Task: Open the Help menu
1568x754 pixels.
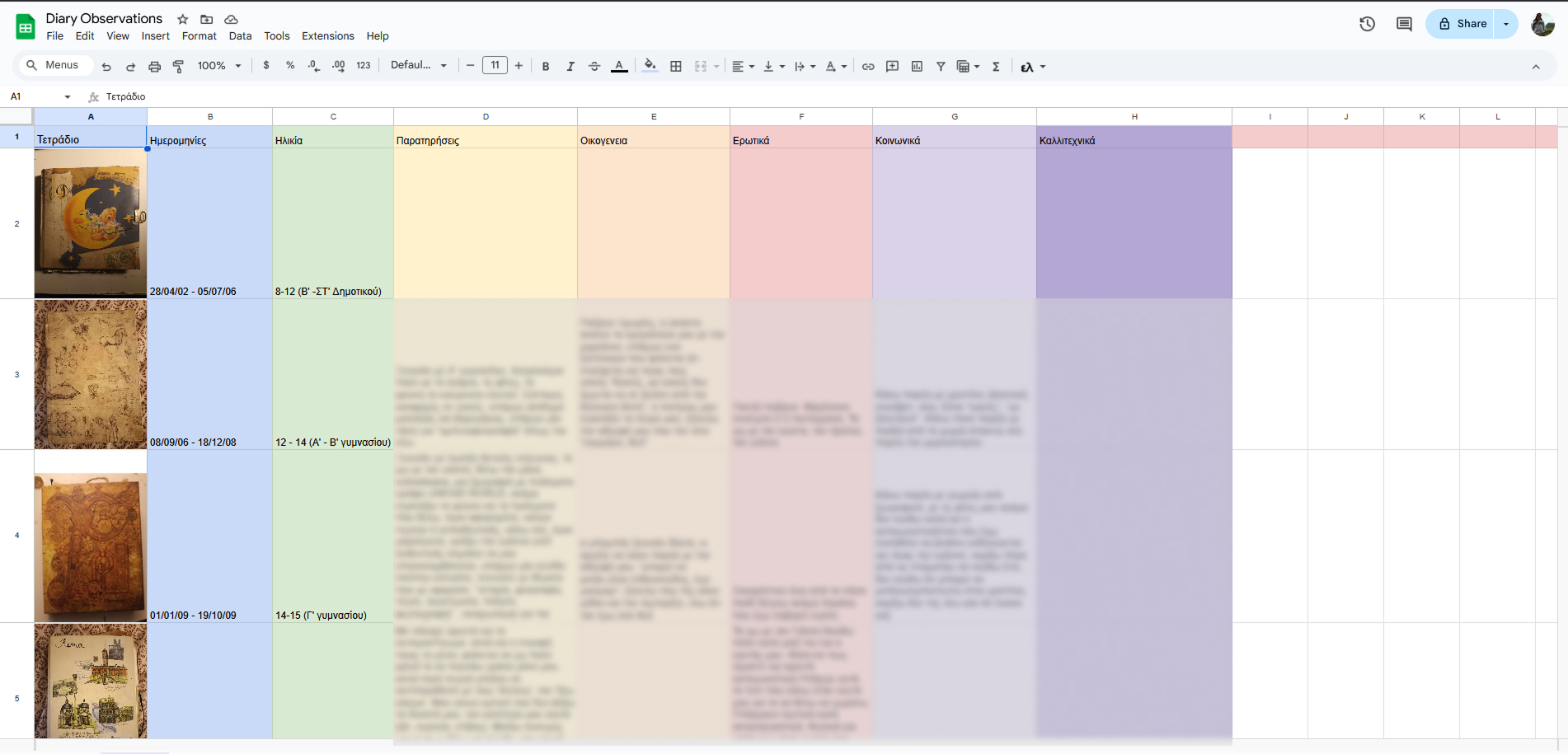Action: coord(378,36)
